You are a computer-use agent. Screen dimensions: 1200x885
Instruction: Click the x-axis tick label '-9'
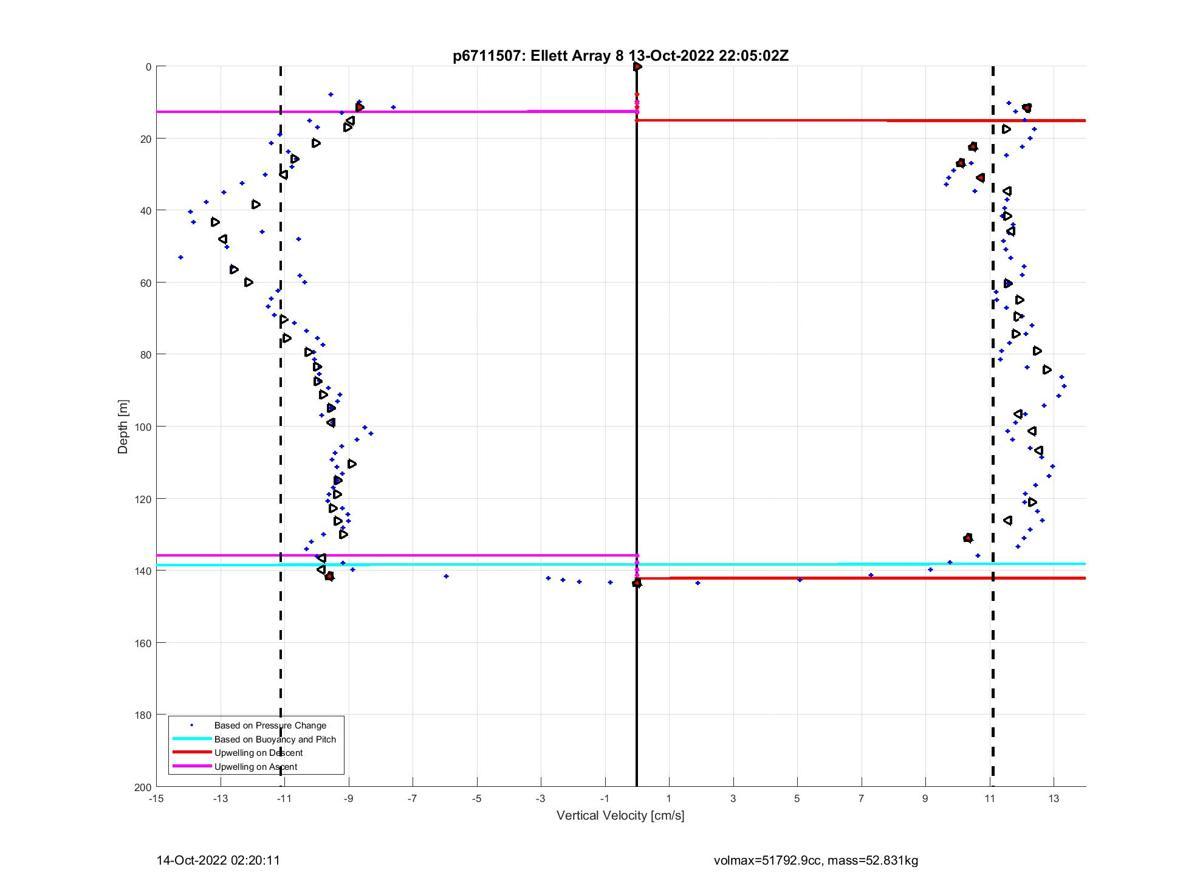click(x=348, y=798)
